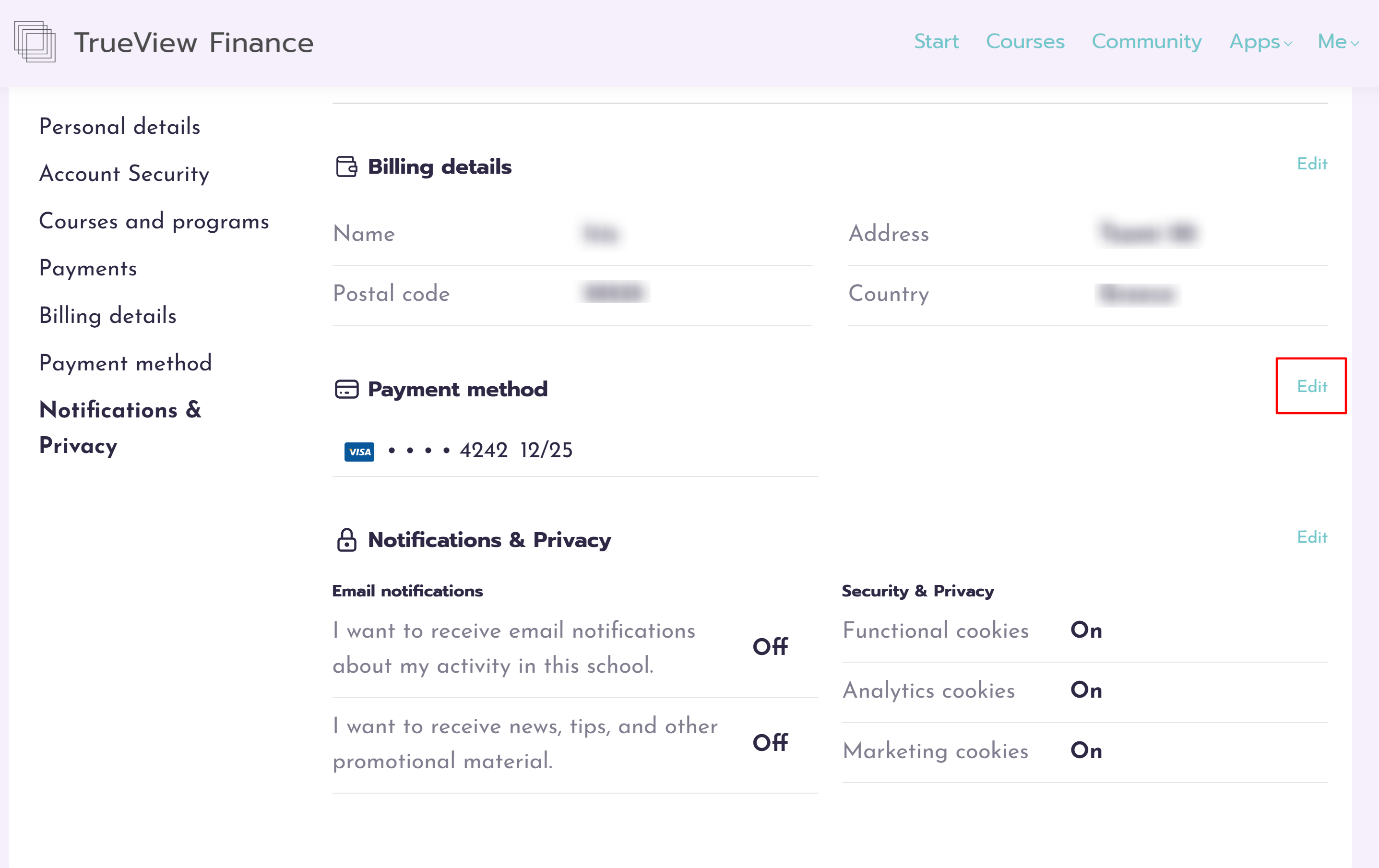
Task: Toggle promotional material email Off status
Action: [x=770, y=743]
